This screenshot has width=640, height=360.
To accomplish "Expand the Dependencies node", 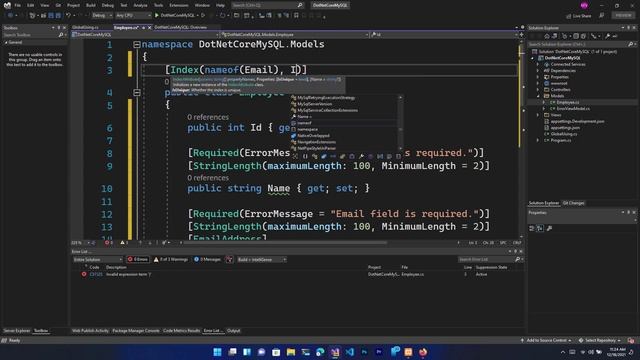I will click(538, 71).
